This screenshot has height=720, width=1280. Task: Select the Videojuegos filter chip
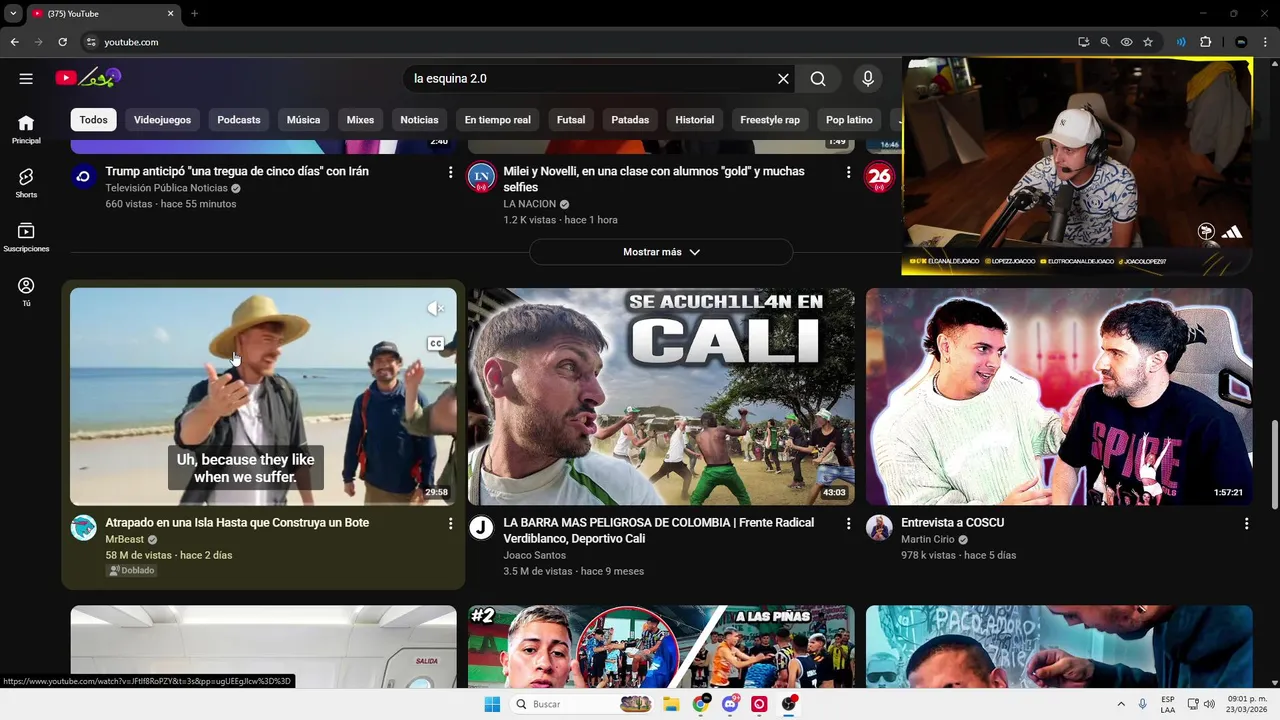tap(162, 120)
